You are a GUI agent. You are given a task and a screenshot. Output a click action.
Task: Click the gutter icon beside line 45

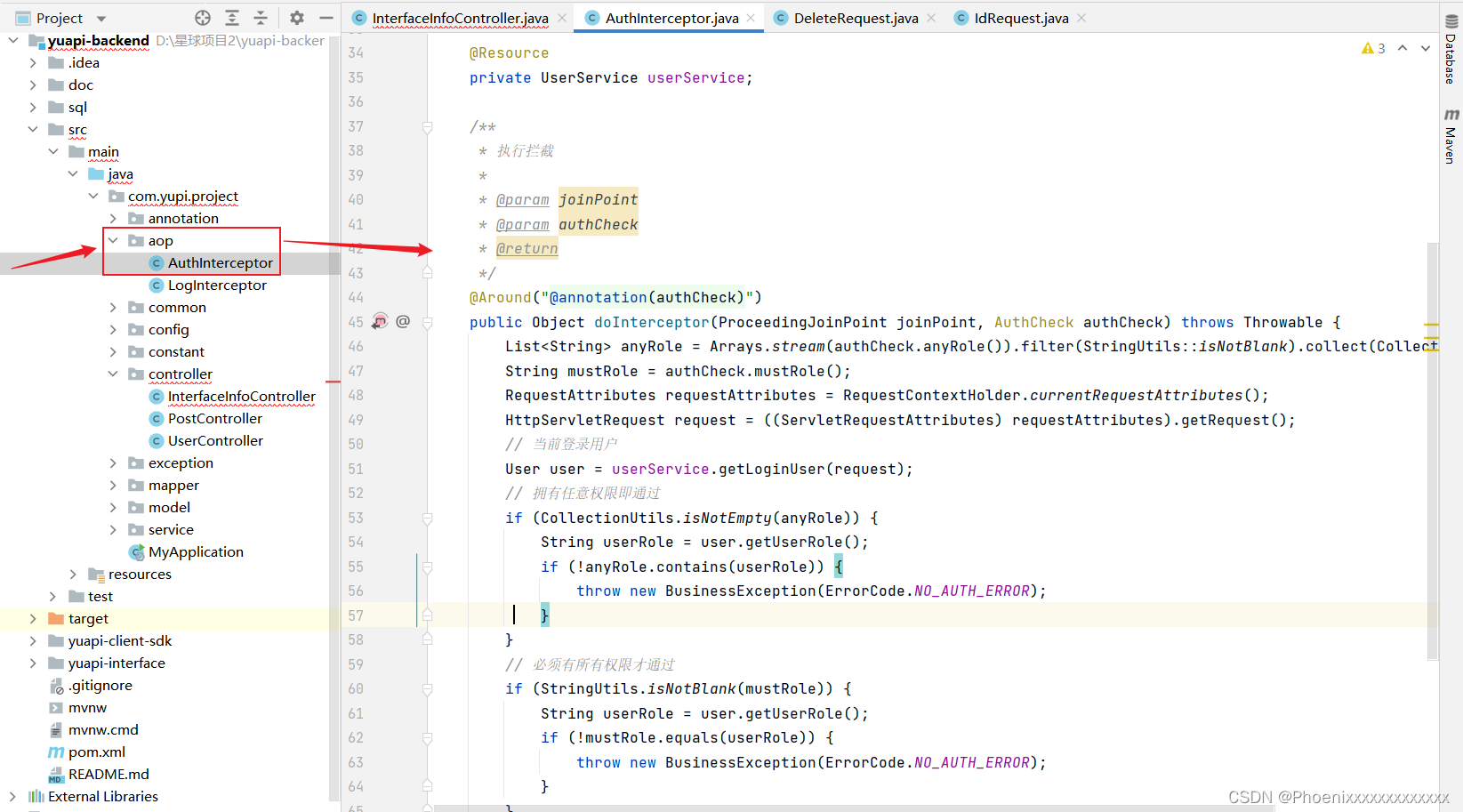coord(380,321)
